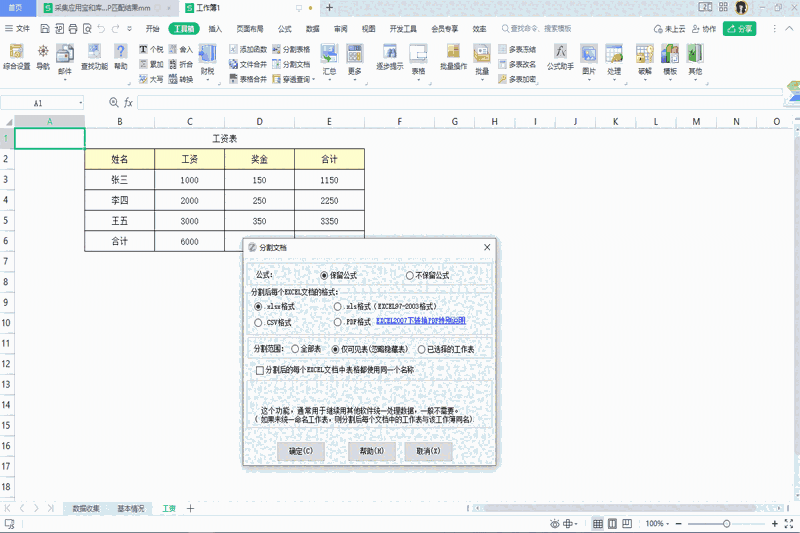Add a new sheet with plus icon
The width and height of the screenshot is (800, 533).
point(191,509)
